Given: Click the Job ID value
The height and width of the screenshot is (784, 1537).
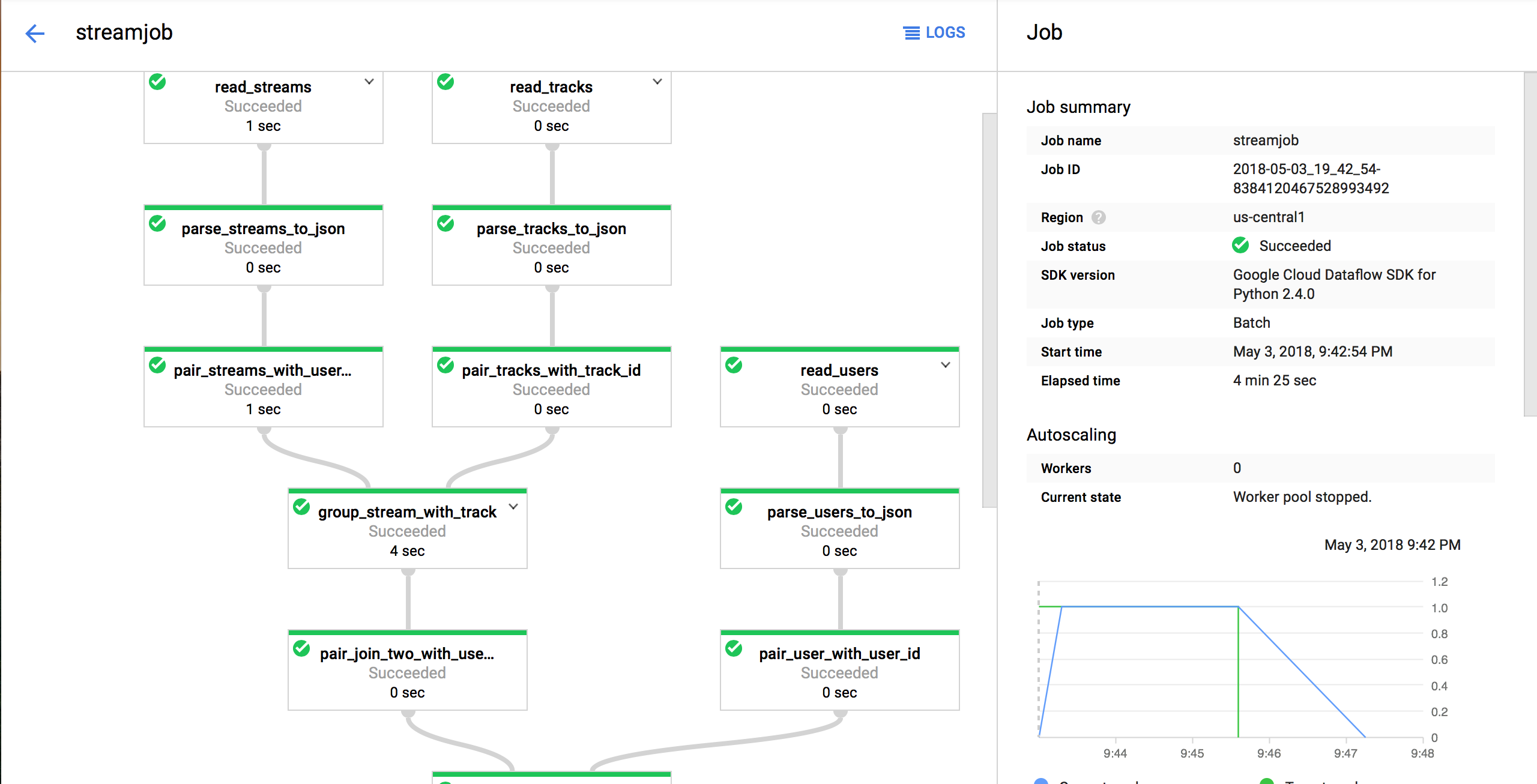Looking at the screenshot, I should tap(1311, 179).
